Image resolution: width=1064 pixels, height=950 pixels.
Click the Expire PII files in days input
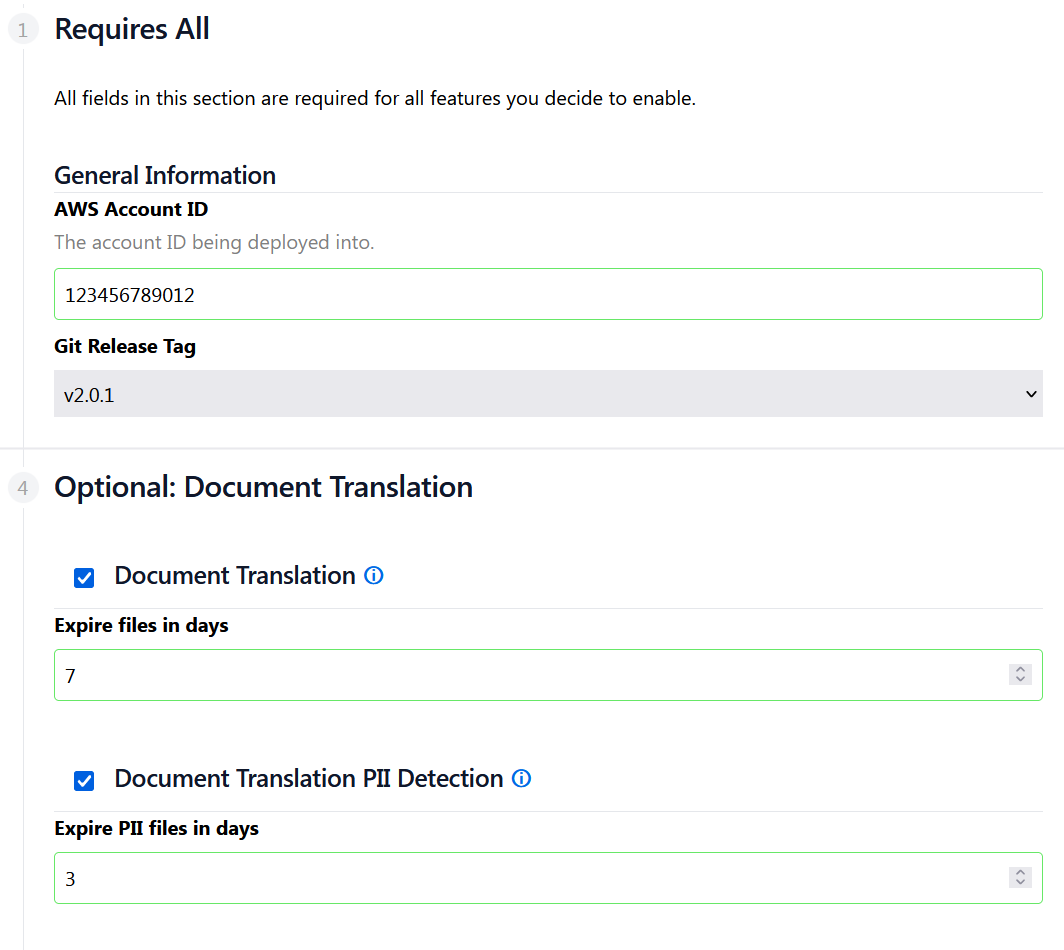pyautogui.click(x=500, y=877)
